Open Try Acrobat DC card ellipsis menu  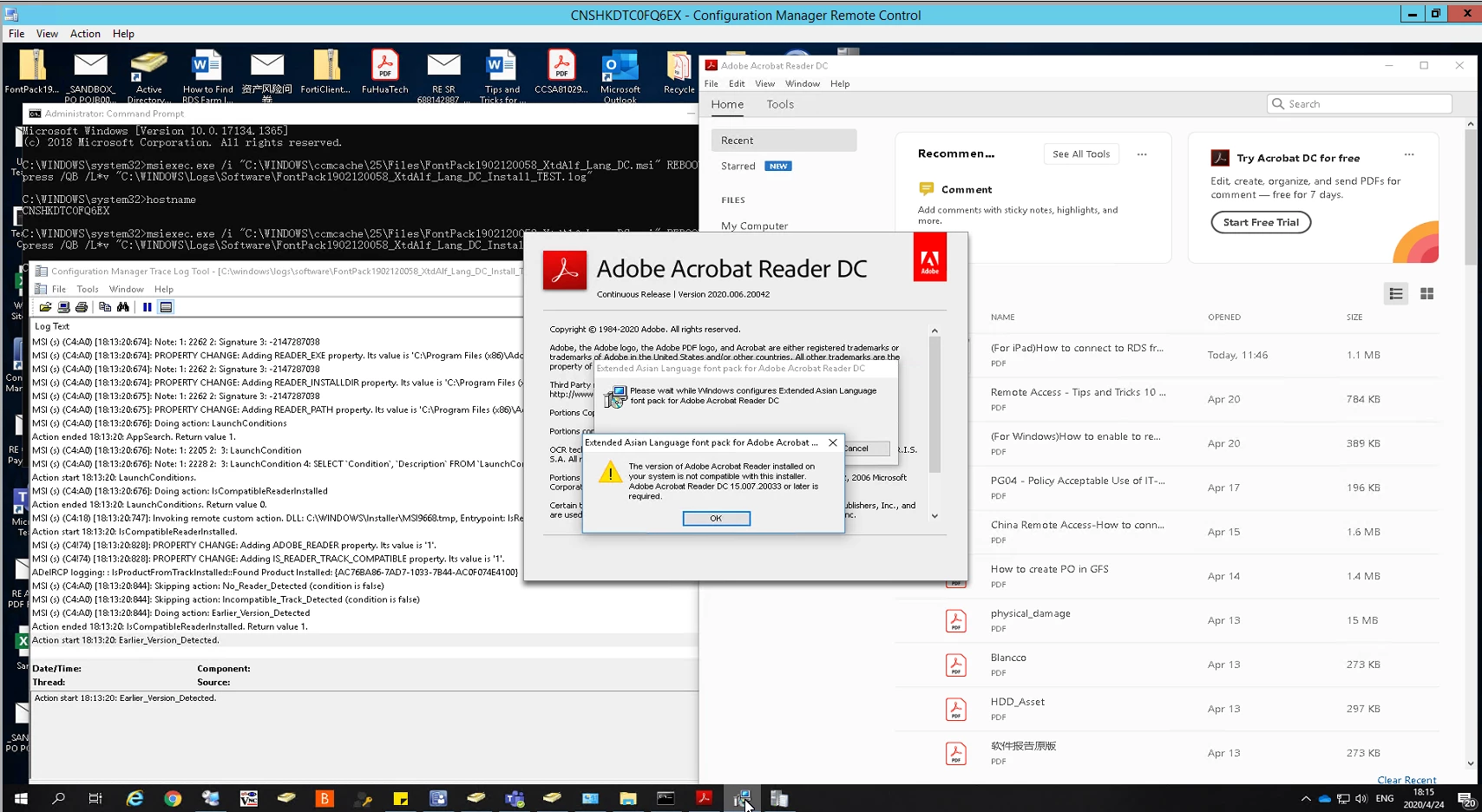click(1409, 154)
